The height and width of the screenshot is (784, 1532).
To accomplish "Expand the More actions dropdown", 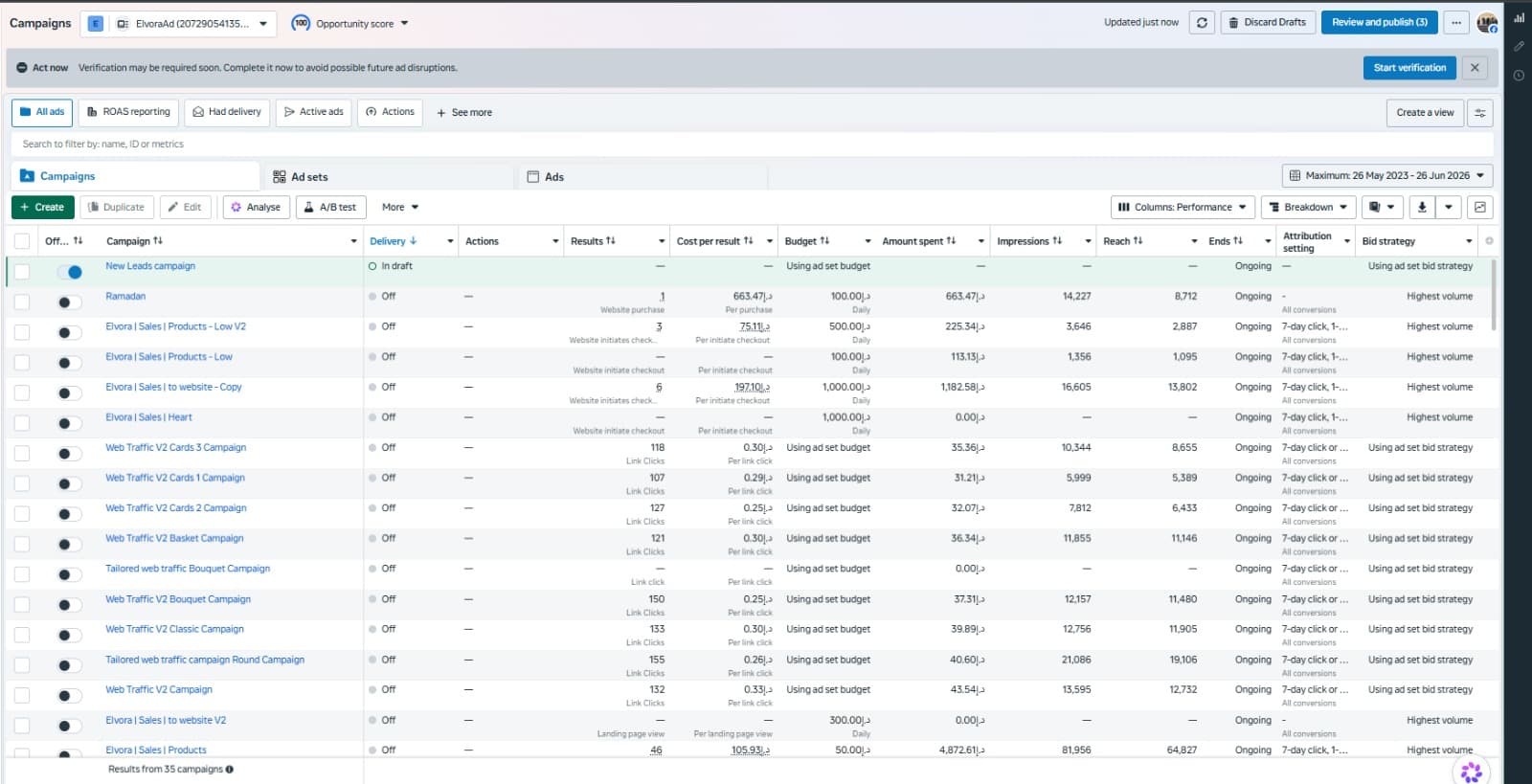I will pyautogui.click(x=400, y=207).
